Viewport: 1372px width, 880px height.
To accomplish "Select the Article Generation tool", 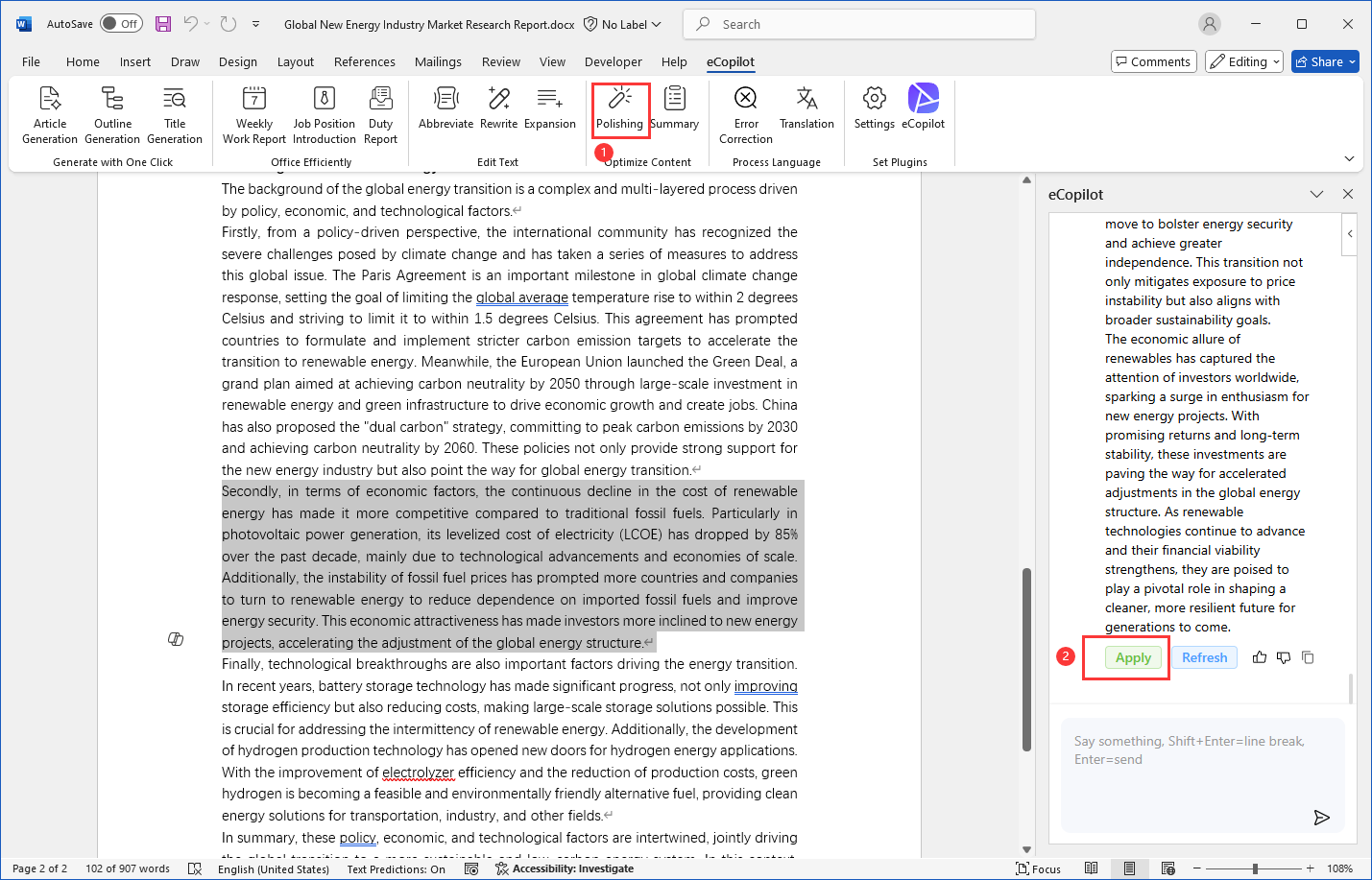I will tap(49, 113).
